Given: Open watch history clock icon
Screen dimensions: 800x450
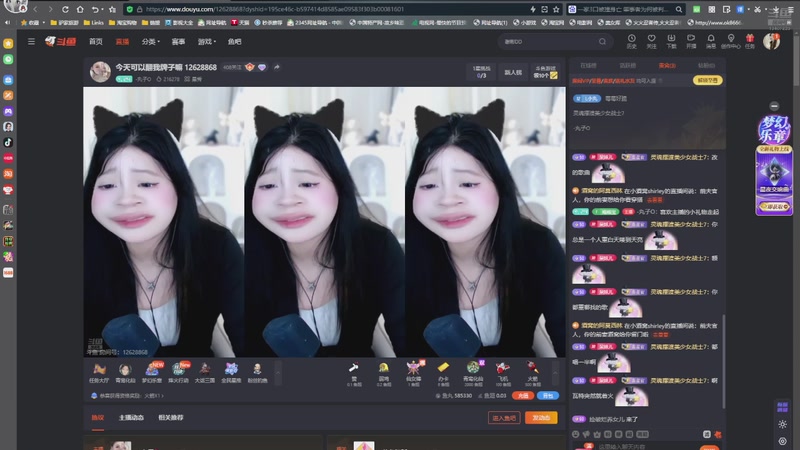Looking at the screenshot, I should 631,41.
